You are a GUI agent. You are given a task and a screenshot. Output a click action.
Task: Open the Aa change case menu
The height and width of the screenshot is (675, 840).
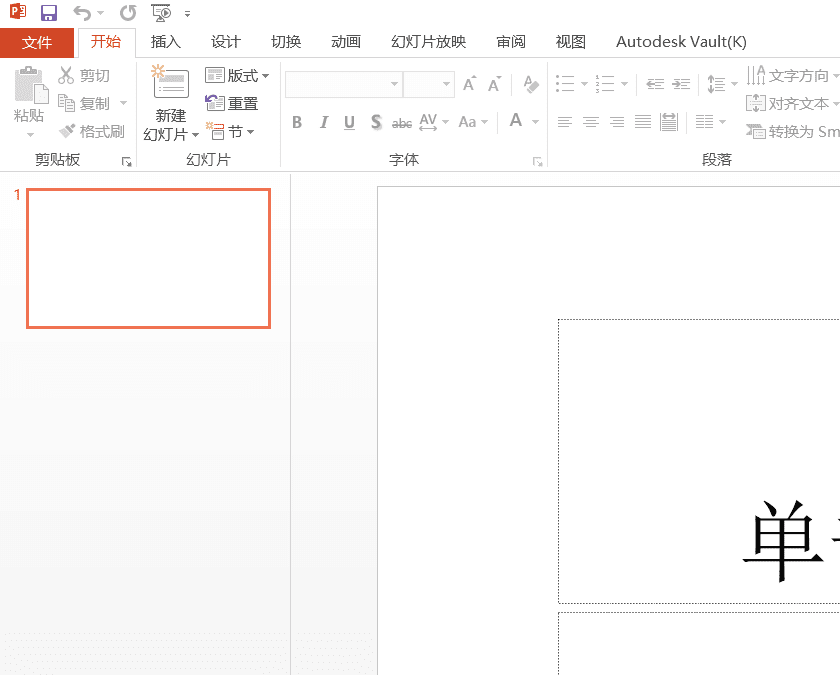coord(473,122)
